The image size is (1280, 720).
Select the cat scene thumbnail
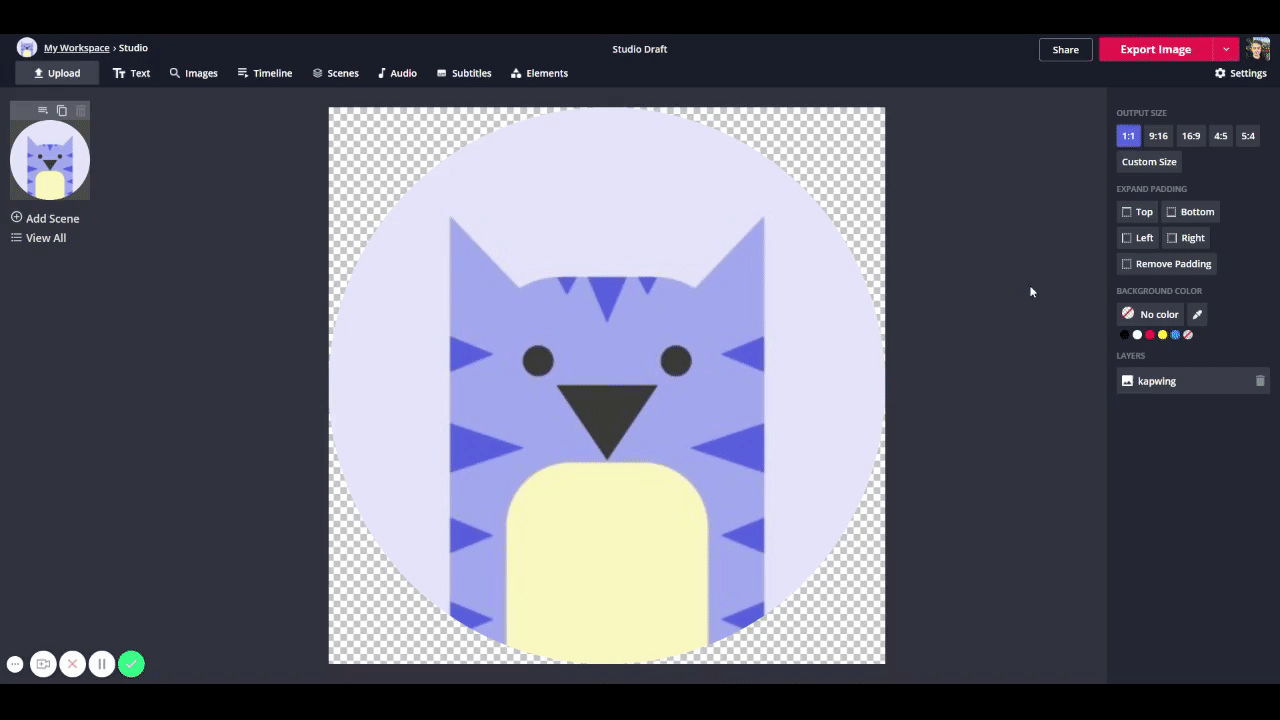coord(50,160)
